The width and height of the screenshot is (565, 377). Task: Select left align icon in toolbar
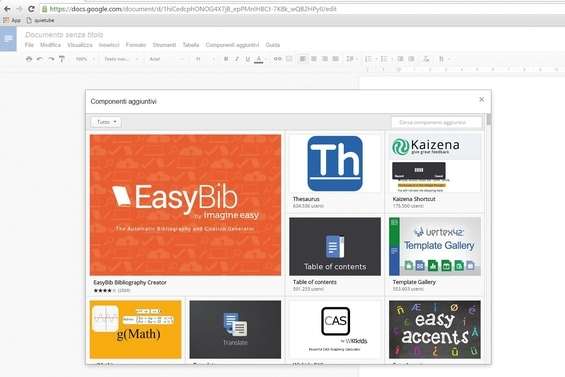pyautogui.click(x=303, y=59)
